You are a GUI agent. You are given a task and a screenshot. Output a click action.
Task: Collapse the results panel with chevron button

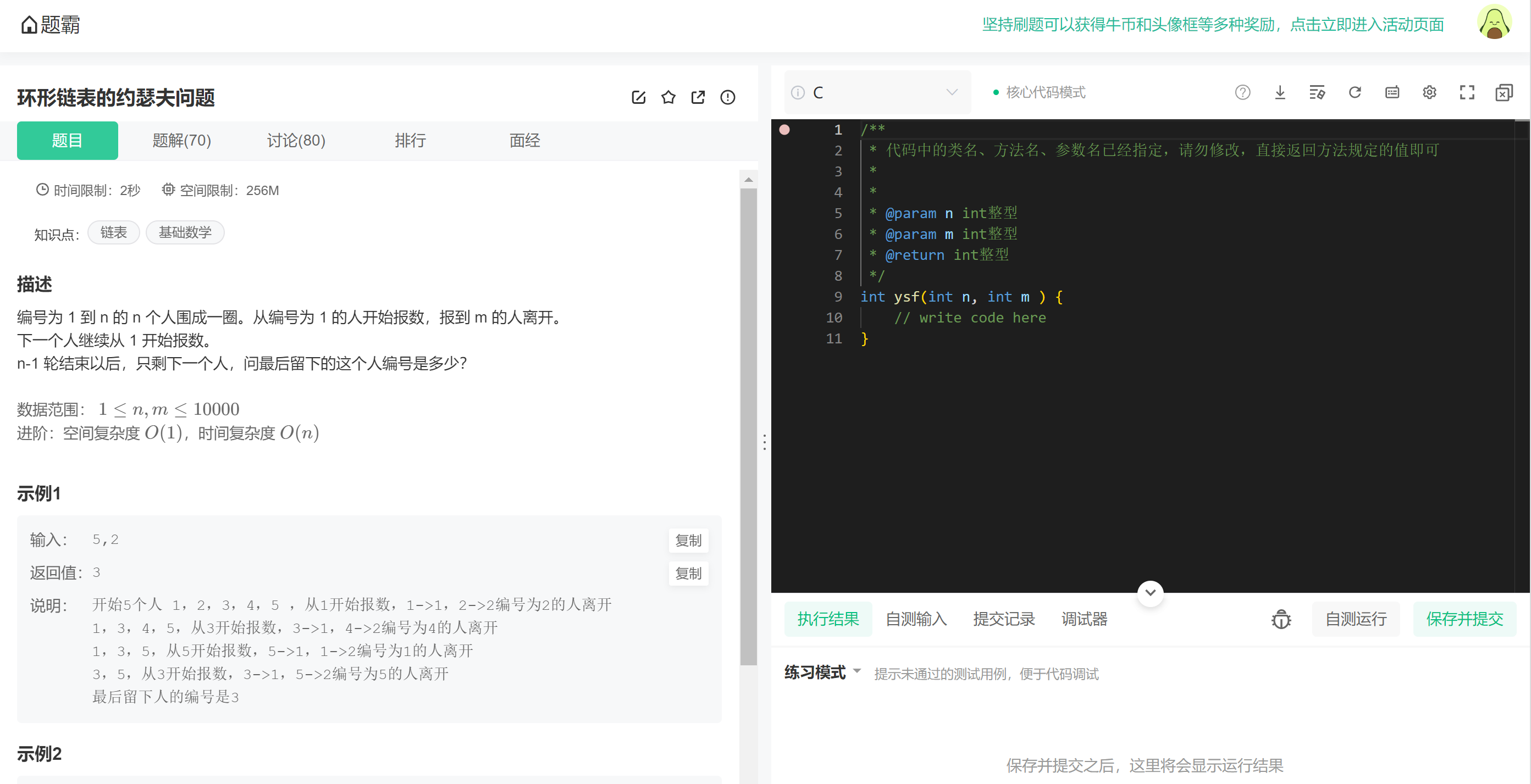click(1150, 593)
